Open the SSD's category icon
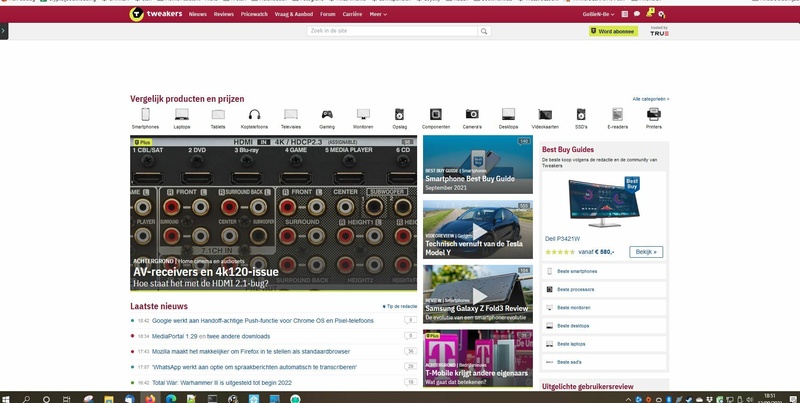Image resolution: width=800 pixels, height=403 pixels. click(581, 114)
